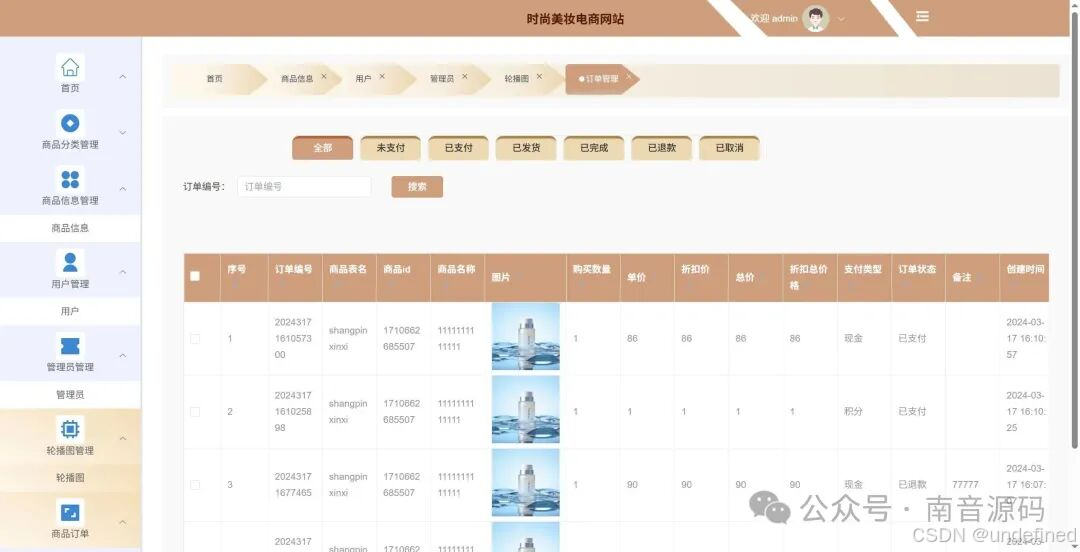Open the admin account dropdown arrow

pos(840,19)
